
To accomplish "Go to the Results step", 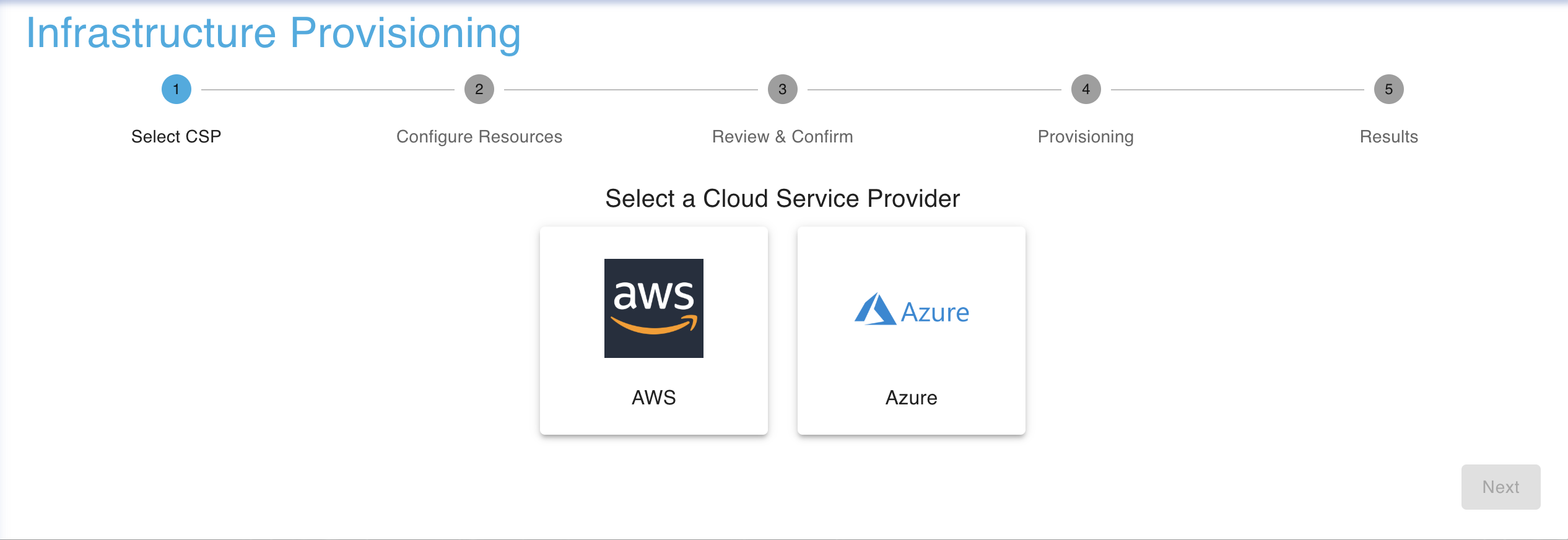I will point(1388,136).
